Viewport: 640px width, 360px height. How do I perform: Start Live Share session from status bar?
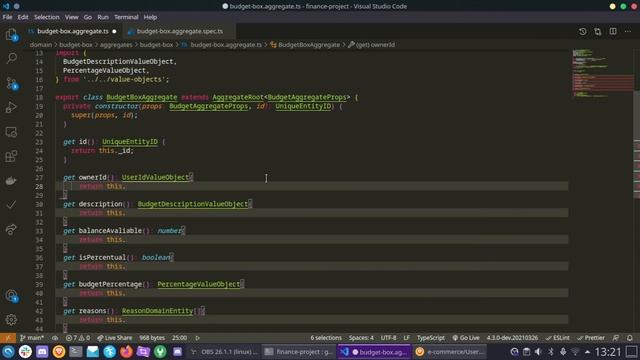click(x=114, y=338)
